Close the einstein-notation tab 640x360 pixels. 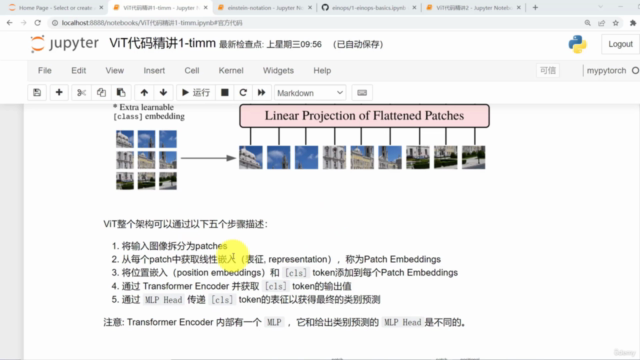[x=310, y=8]
